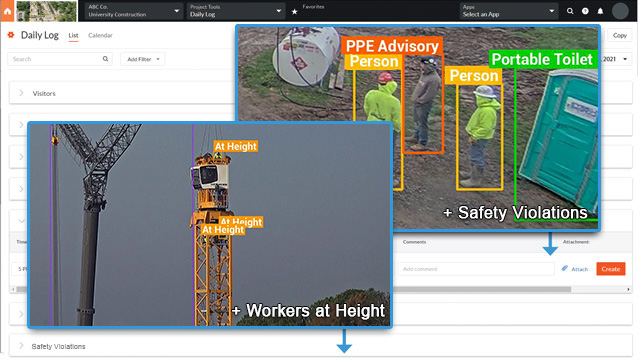Click the Create button

[611, 269]
